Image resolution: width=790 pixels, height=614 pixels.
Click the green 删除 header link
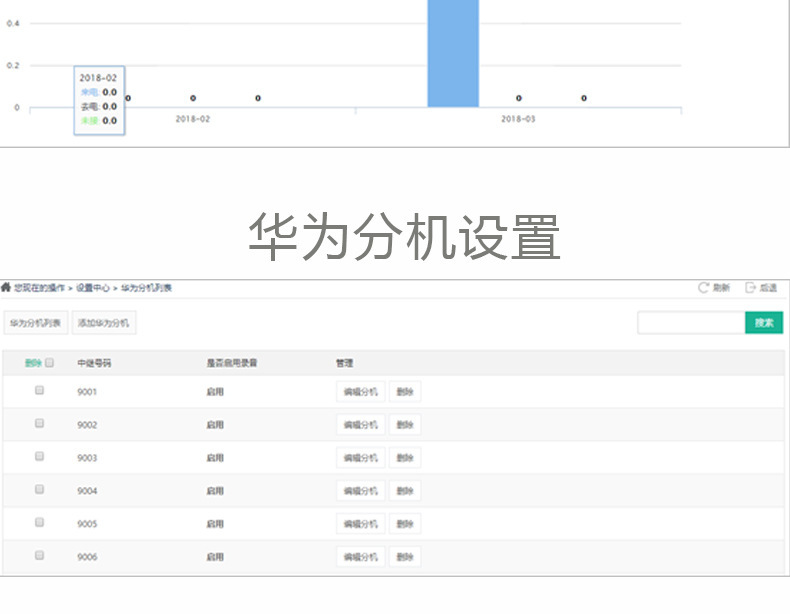[33, 363]
